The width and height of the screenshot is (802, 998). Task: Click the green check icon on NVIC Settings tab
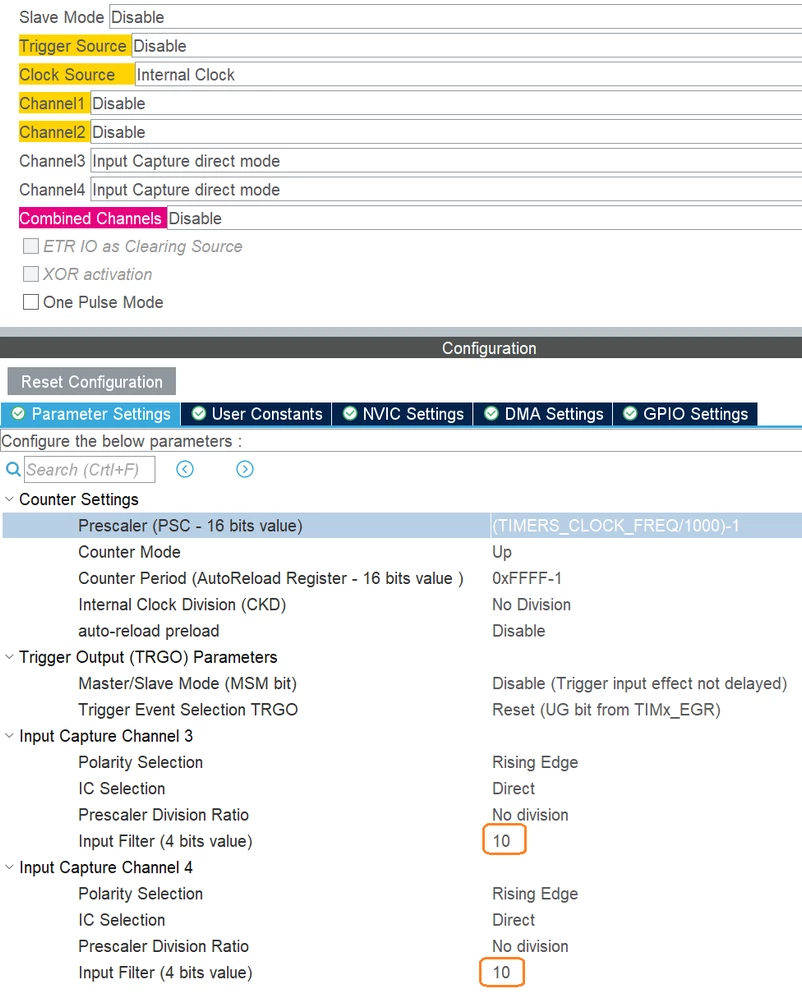tap(349, 414)
